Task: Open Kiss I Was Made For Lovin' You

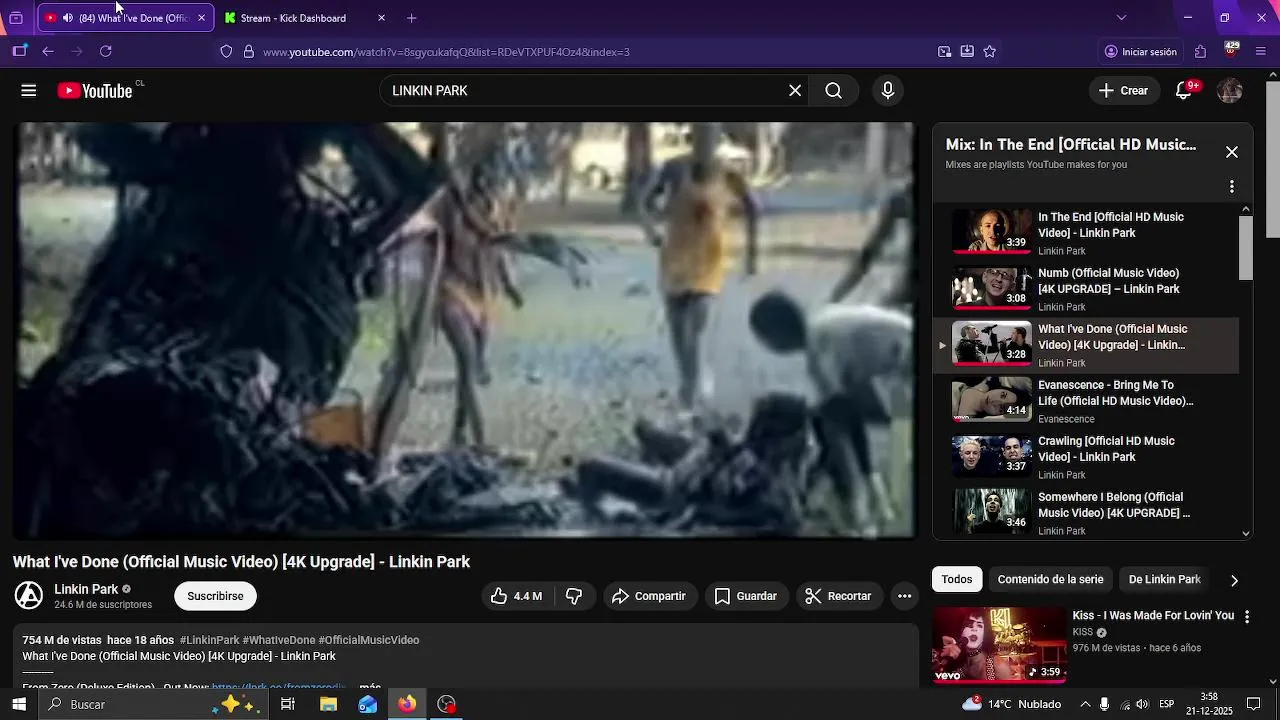Action: click(x=1153, y=616)
